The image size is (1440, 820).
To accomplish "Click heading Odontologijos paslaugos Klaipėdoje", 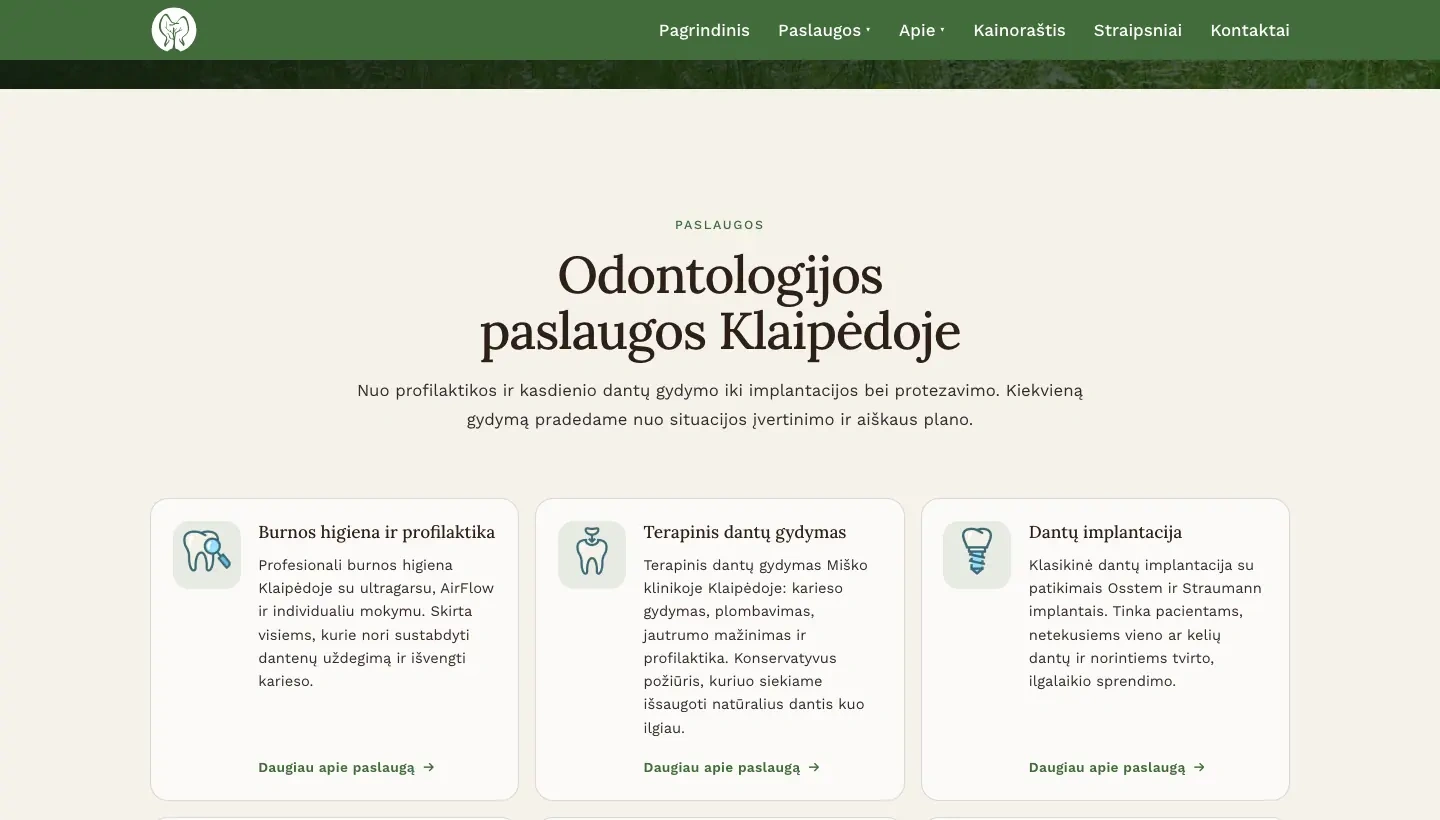I will 720,304.
